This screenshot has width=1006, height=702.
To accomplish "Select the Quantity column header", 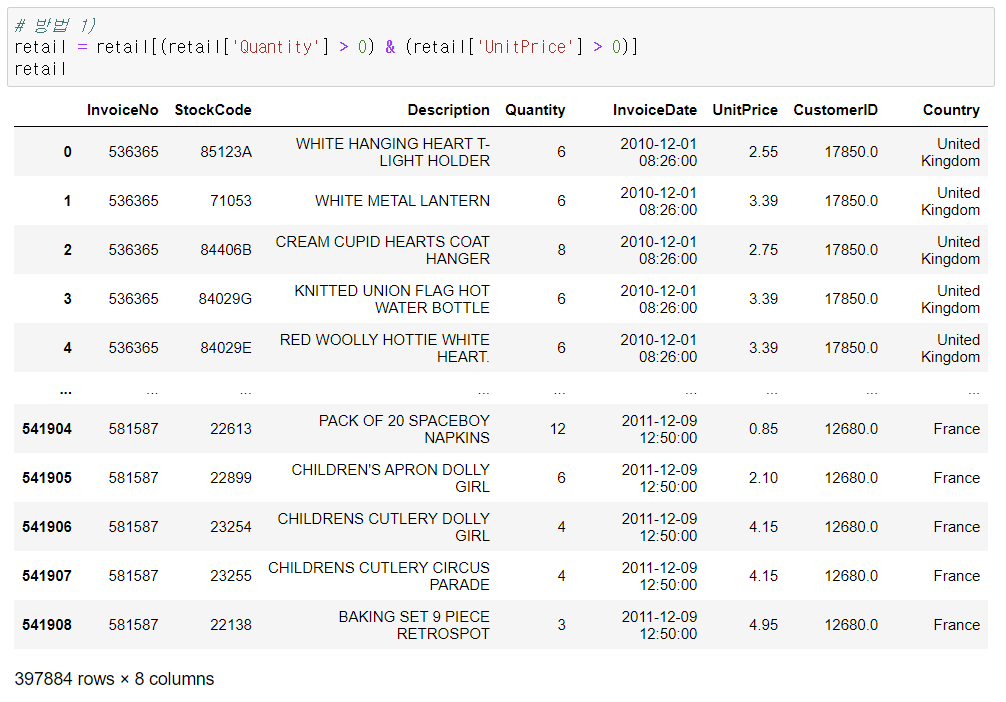I will [x=535, y=110].
